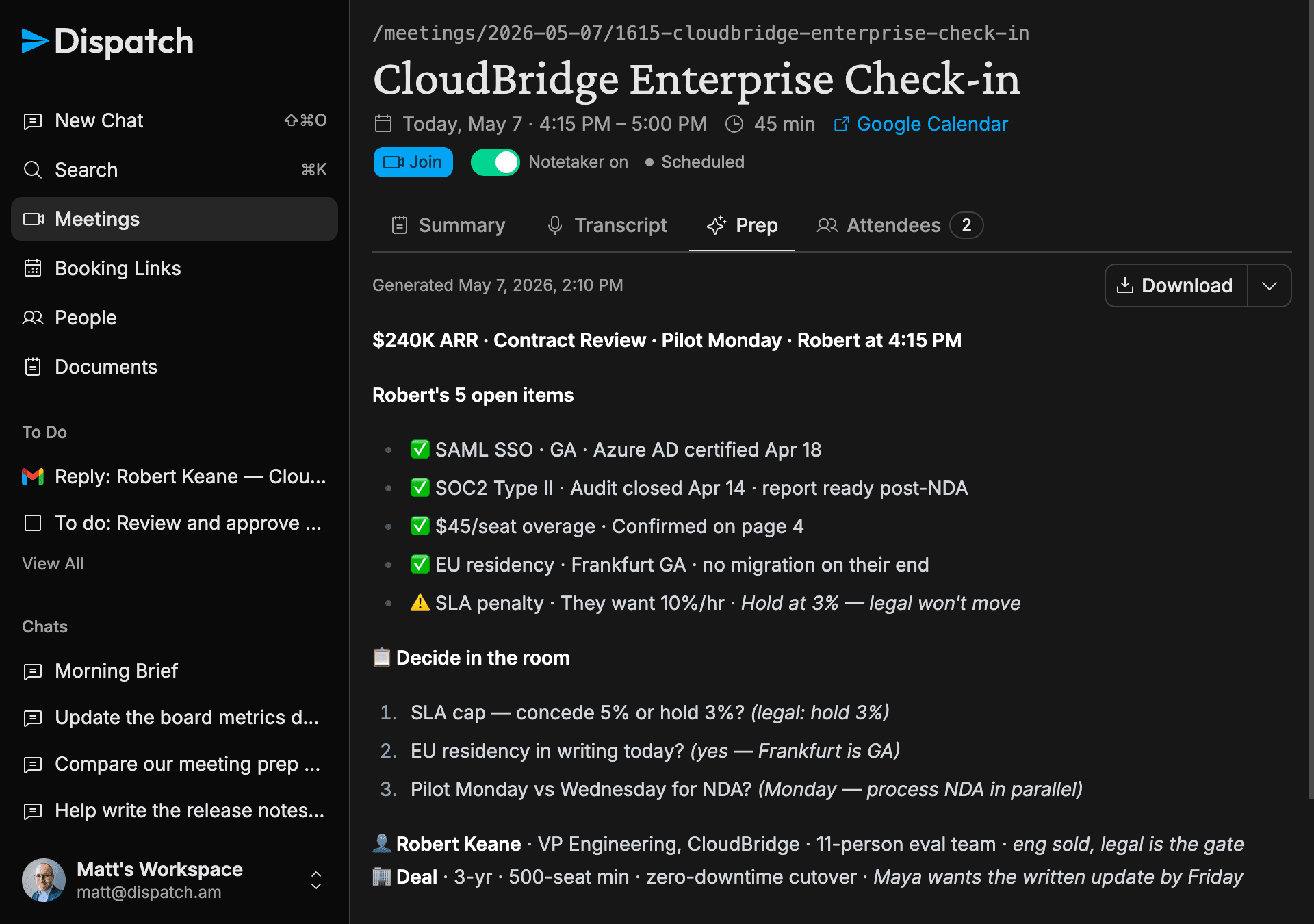1314x924 pixels.
Task: Click the Prep sparkle icon
Action: tap(717, 225)
